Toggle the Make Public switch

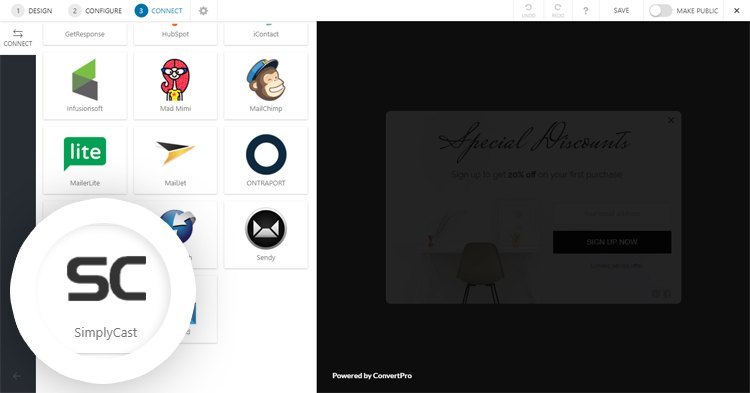point(661,11)
